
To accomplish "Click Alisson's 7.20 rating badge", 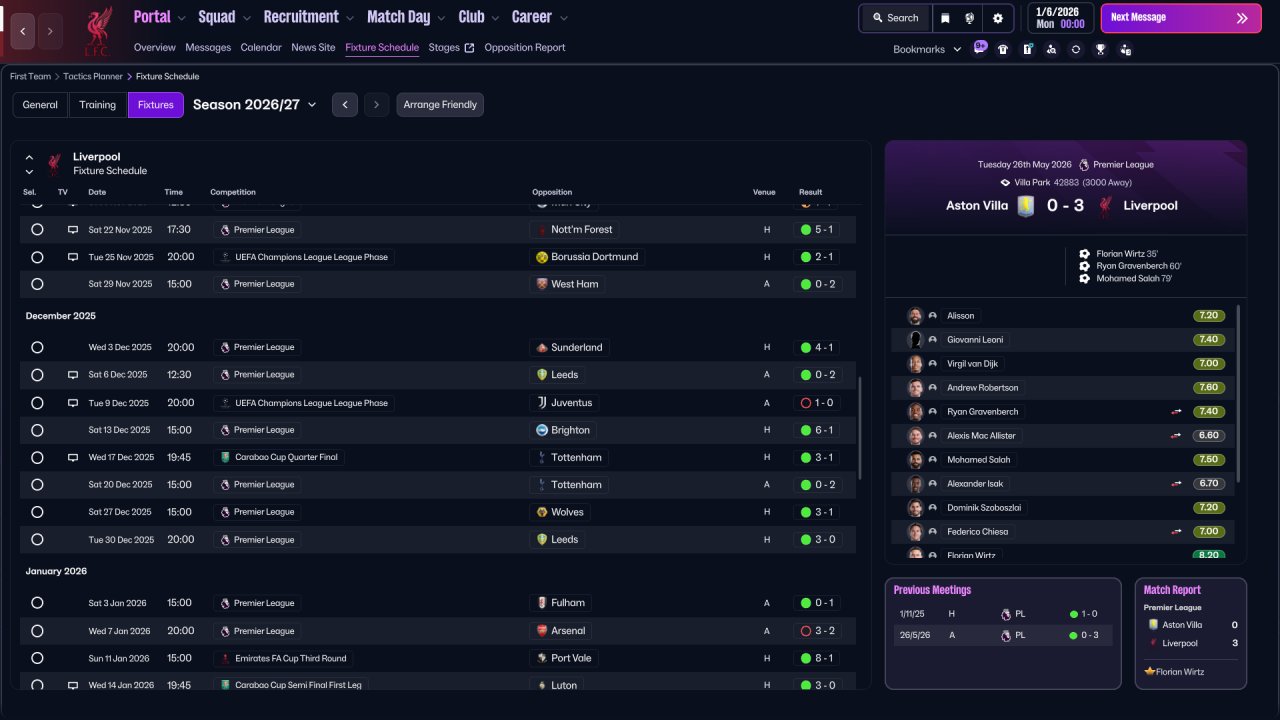I will 1209,316.
